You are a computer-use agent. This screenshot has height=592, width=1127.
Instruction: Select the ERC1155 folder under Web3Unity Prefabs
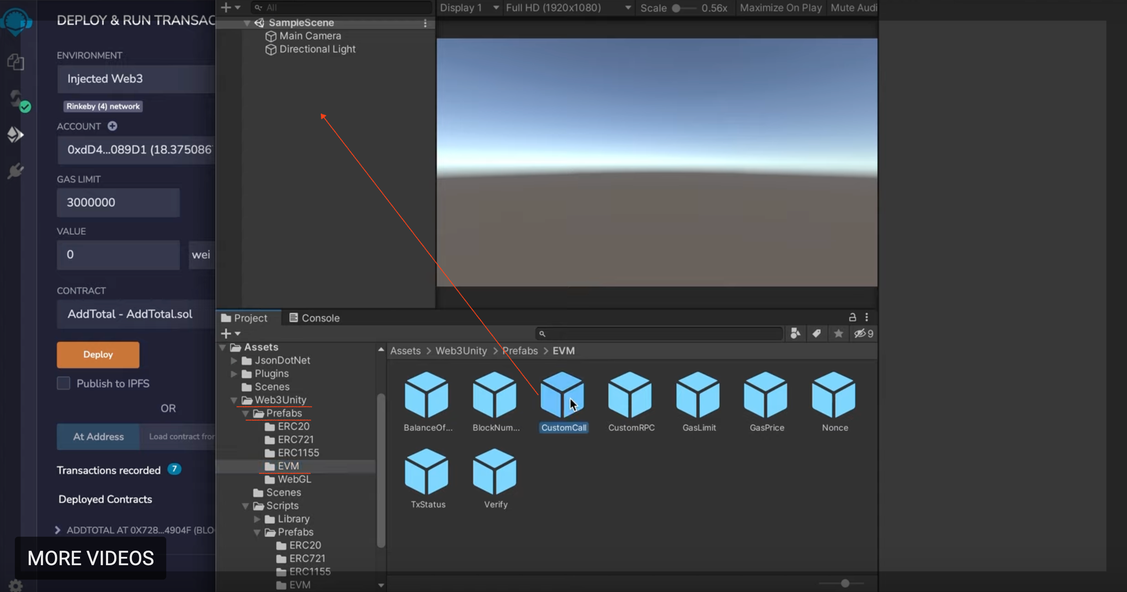click(x=291, y=453)
